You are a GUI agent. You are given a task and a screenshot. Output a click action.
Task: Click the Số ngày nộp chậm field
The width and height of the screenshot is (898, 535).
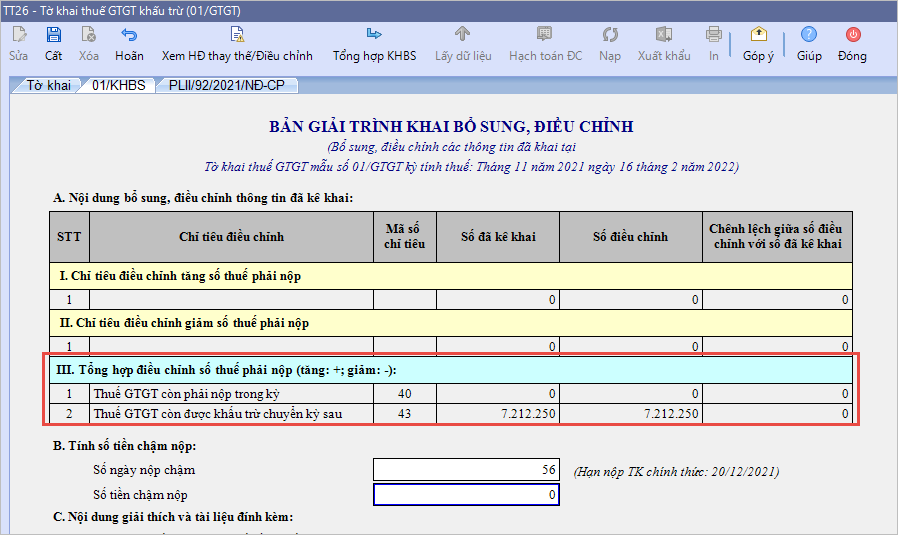point(464,470)
